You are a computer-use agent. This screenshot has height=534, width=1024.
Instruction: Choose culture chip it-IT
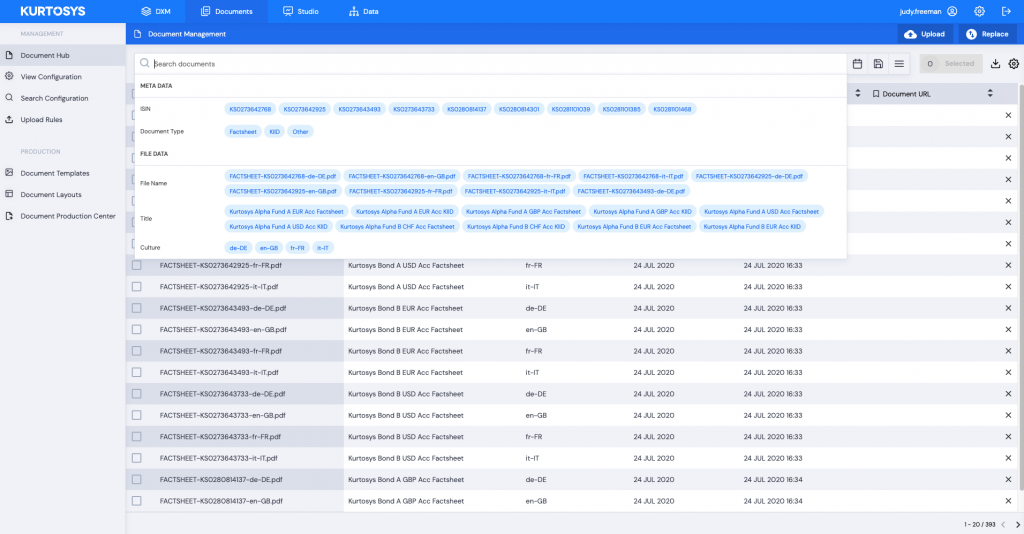323,247
